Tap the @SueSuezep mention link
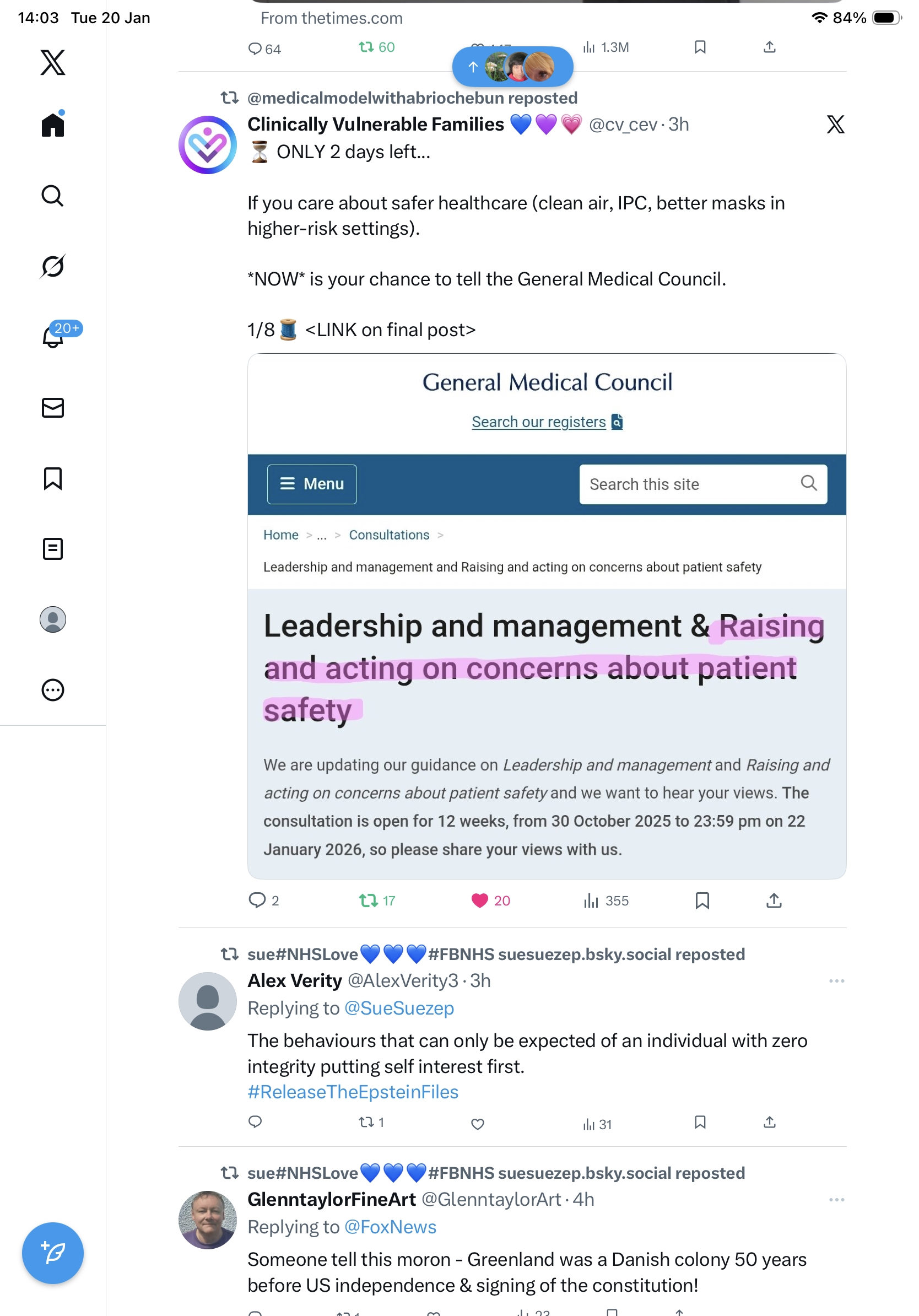Viewport: 919px width, 1316px height. (399, 1008)
